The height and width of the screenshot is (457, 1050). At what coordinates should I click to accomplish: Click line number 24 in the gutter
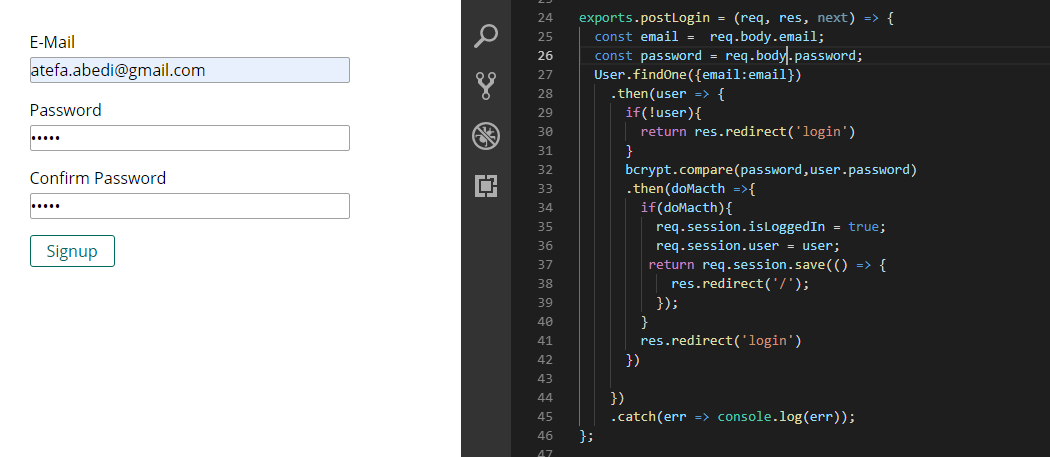pos(545,17)
